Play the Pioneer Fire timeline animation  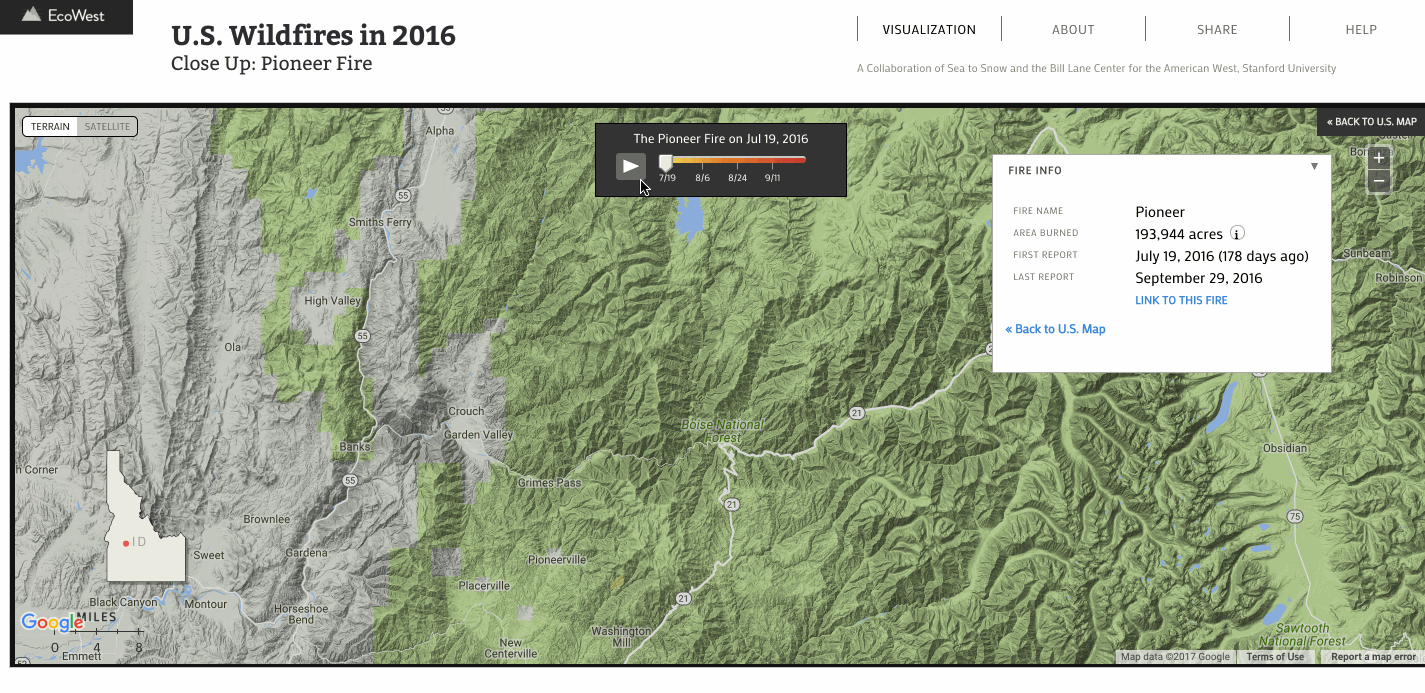coord(630,166)
